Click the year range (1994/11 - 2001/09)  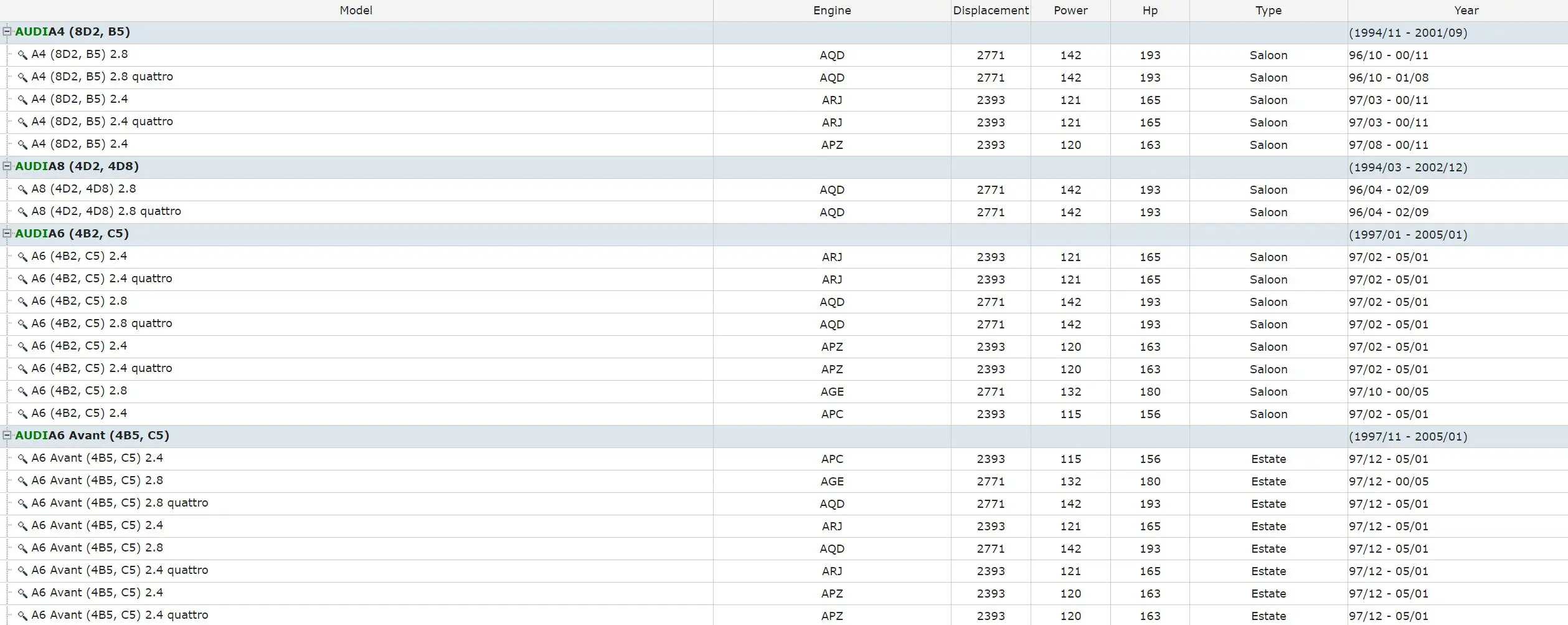pyautogui.click(x=1408, y=33)
